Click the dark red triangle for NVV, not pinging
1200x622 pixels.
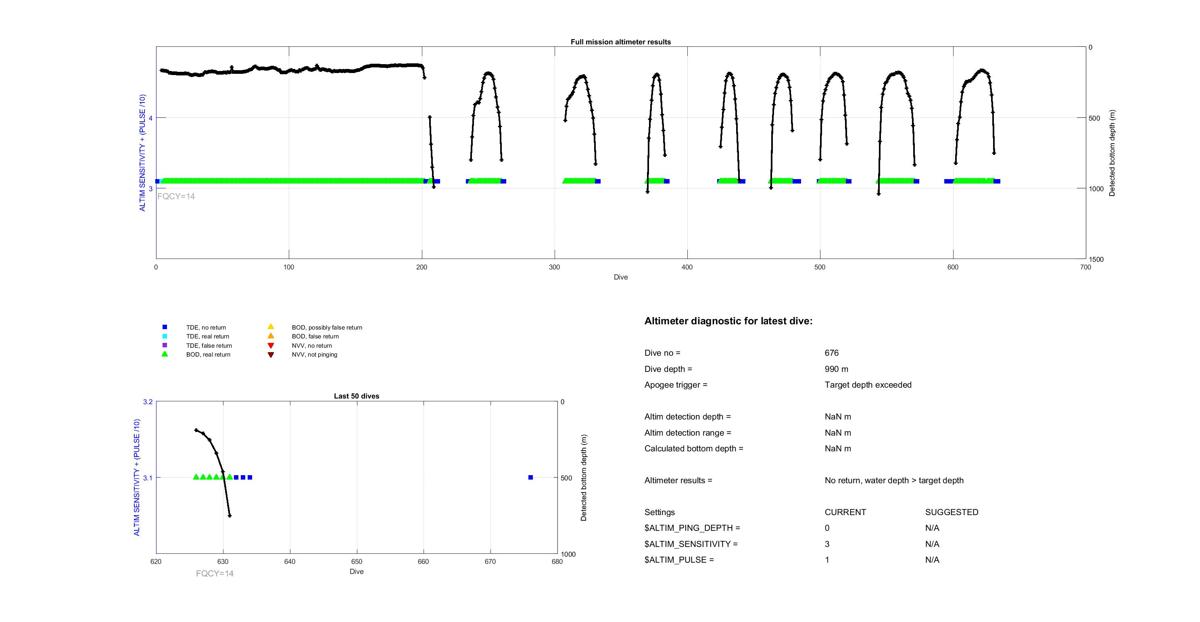(270, 354)
